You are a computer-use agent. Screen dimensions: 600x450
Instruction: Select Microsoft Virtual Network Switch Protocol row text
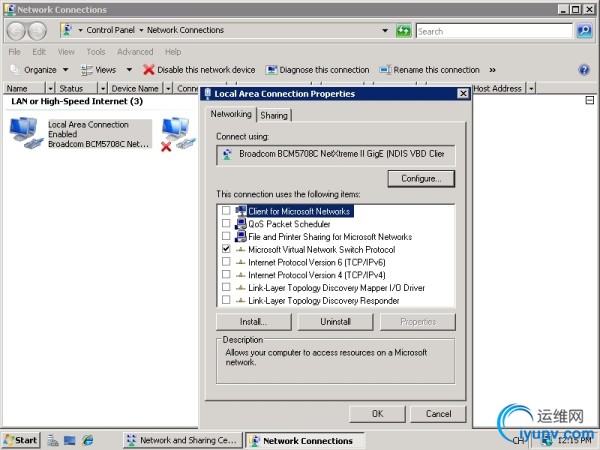click(x=321, y=249)
